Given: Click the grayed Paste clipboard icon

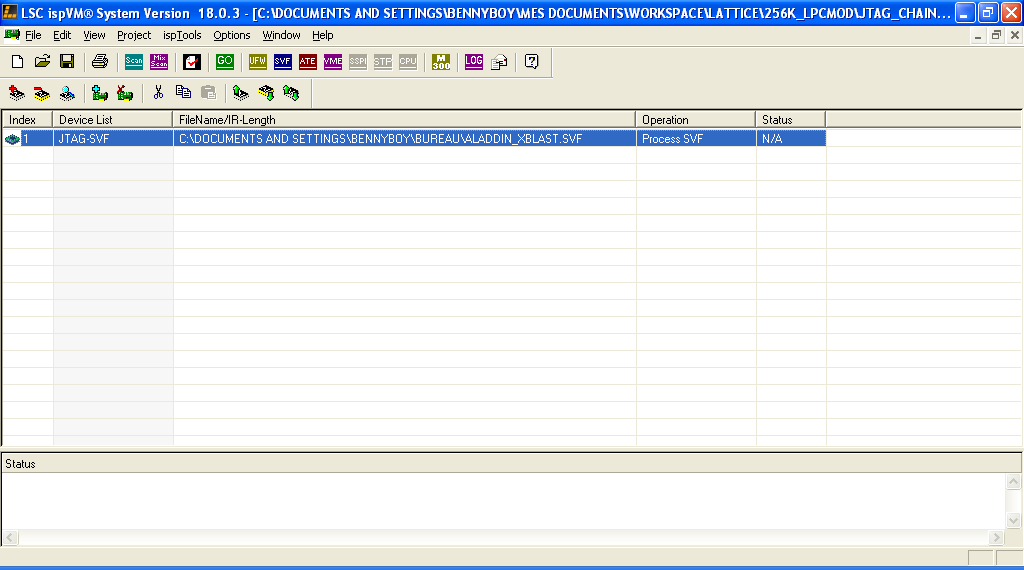Looking at the screenshot, I should 208,93.
